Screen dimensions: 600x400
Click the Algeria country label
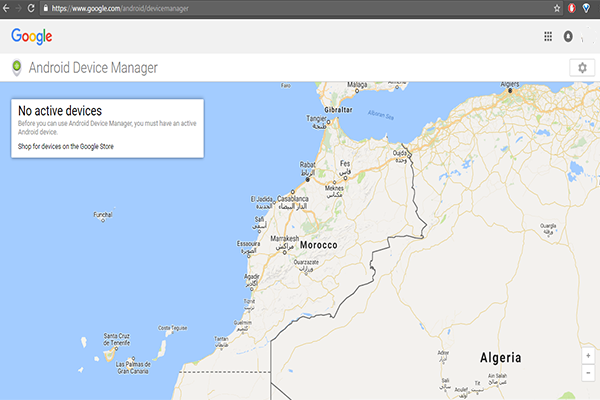pyautogui.click(x=501, y=358)
